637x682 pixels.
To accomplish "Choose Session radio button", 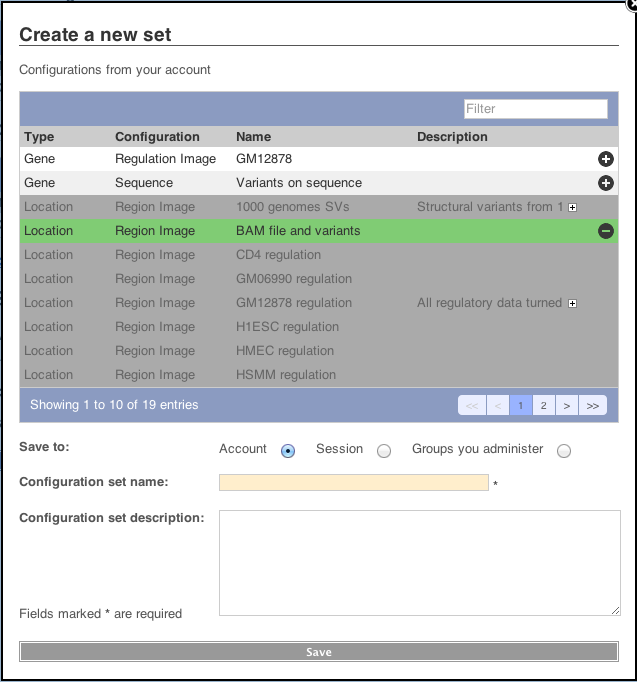I will tap(384, 451).
